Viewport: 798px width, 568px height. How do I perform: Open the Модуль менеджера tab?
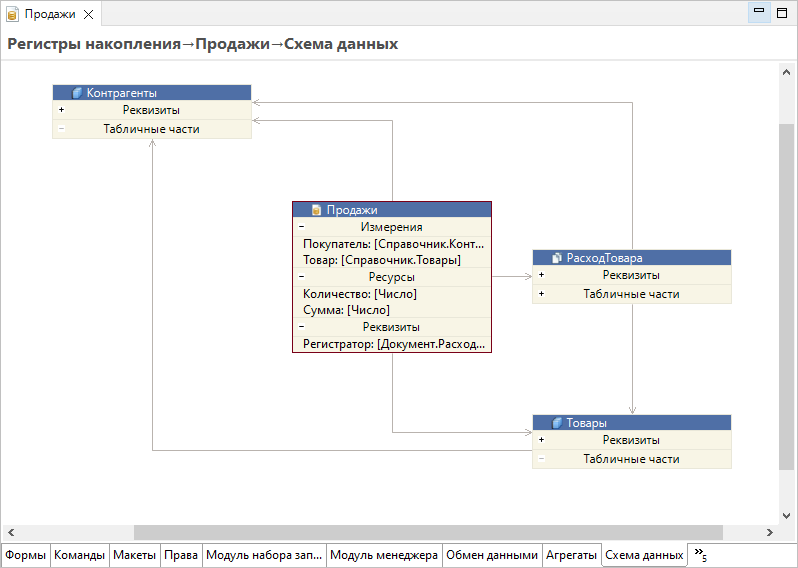(x=384, y=555)
